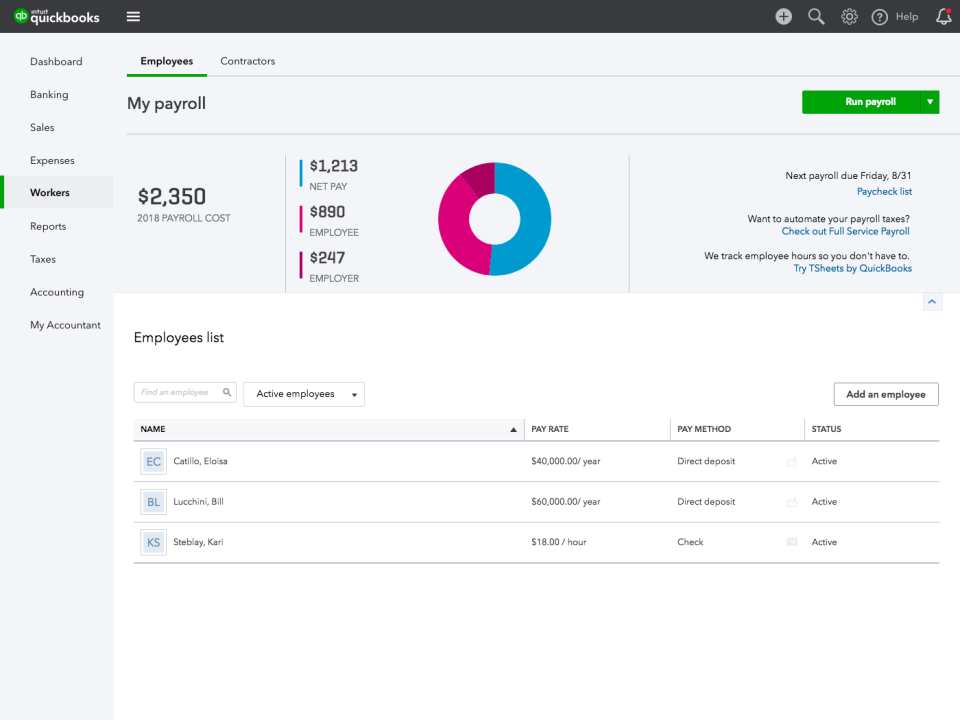Open the quick create plus icon
The image size is (960, 720).
coord(783,16)
